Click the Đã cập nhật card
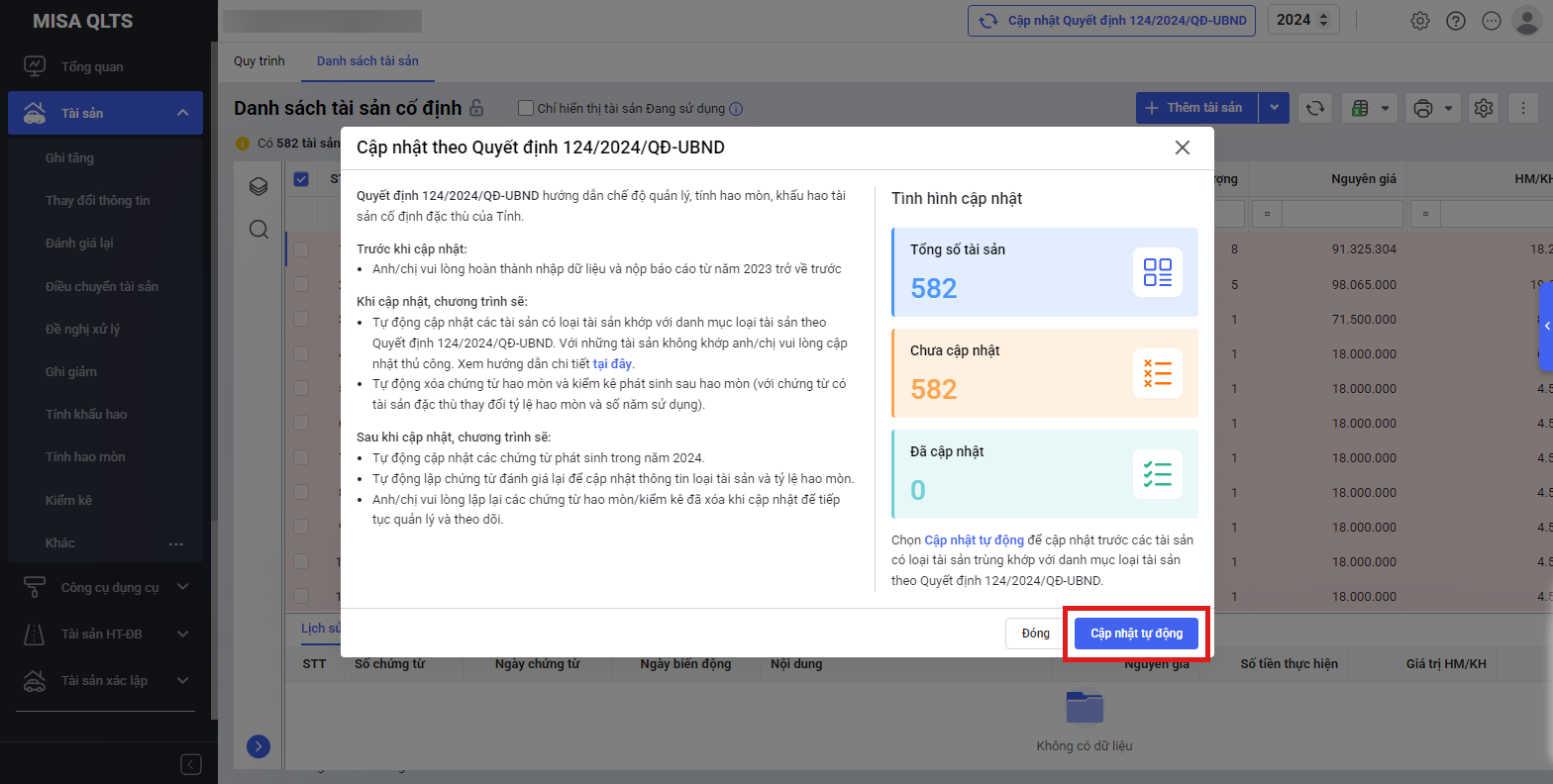This screenshot has width=1553, height=784. (x=1045, y=474)
